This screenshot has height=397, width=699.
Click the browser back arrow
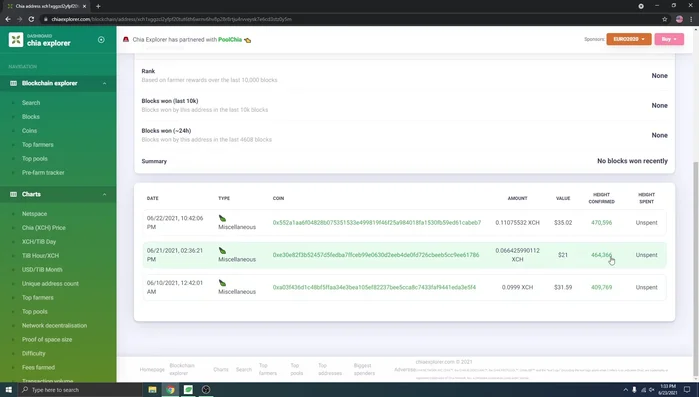pyautogui.click(x=8, y=19)
